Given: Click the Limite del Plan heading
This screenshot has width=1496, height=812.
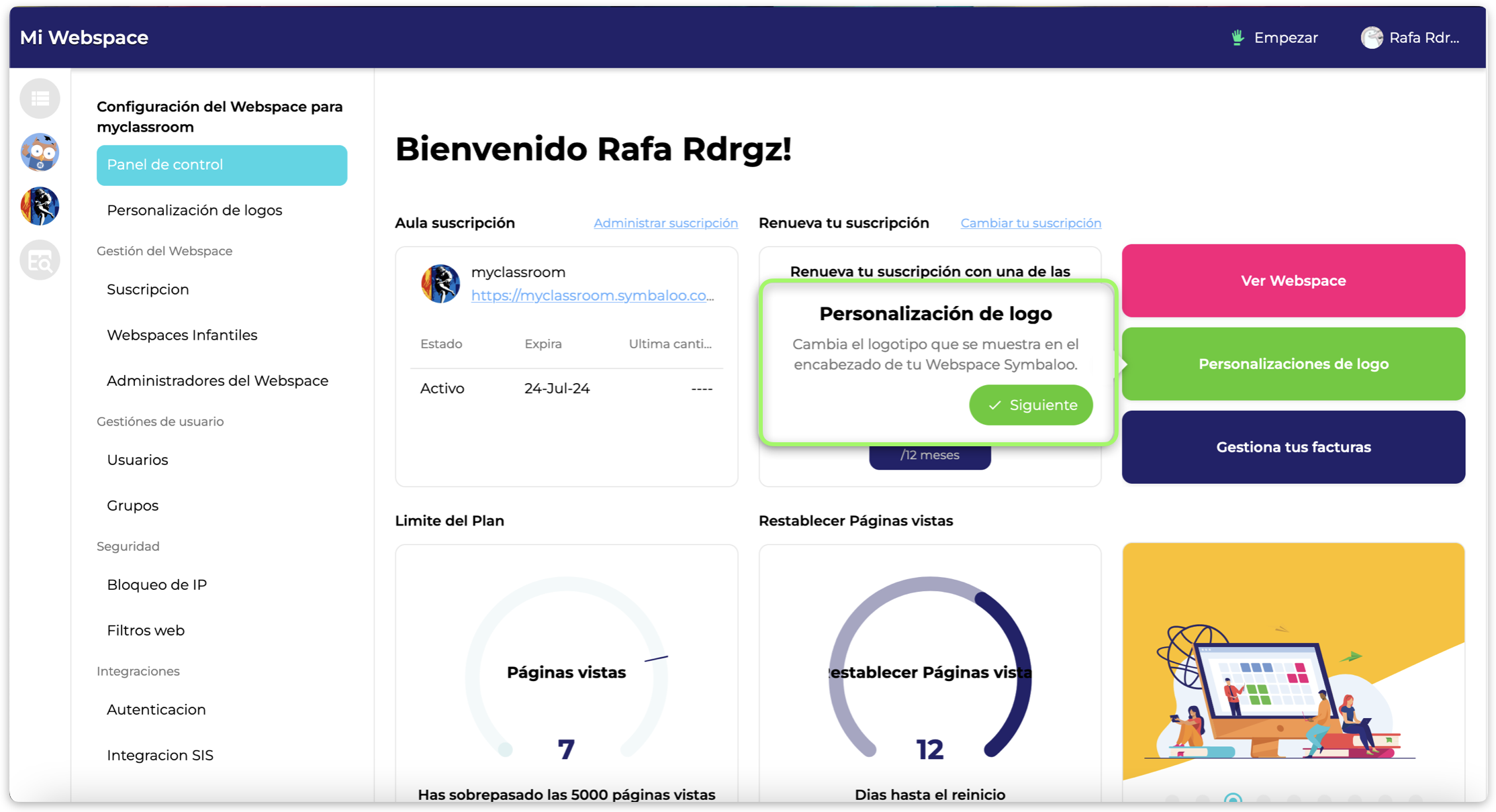Looking at the screenshot, I should click(x=449, y=521).
